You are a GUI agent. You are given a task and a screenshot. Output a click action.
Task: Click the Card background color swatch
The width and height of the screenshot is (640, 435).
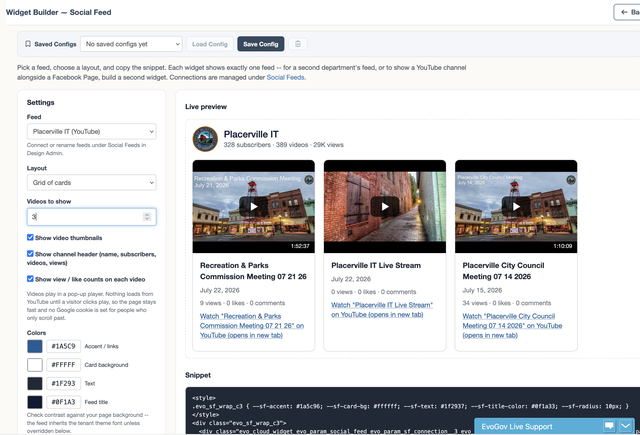35,365
